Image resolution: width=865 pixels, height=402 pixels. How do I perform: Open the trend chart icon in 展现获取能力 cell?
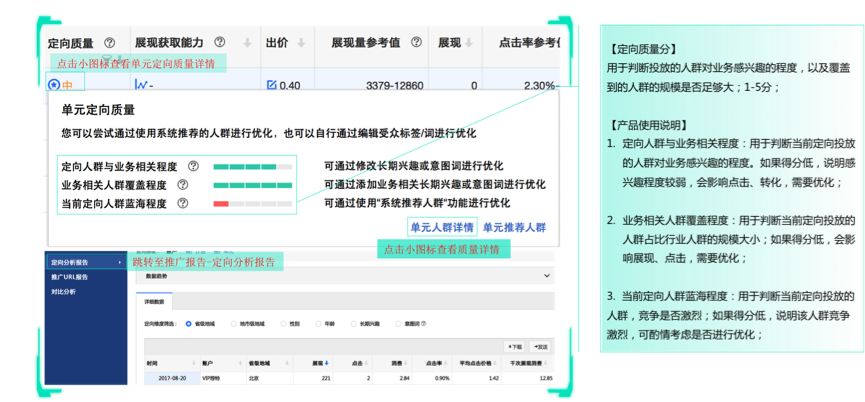tap(141, 85)
